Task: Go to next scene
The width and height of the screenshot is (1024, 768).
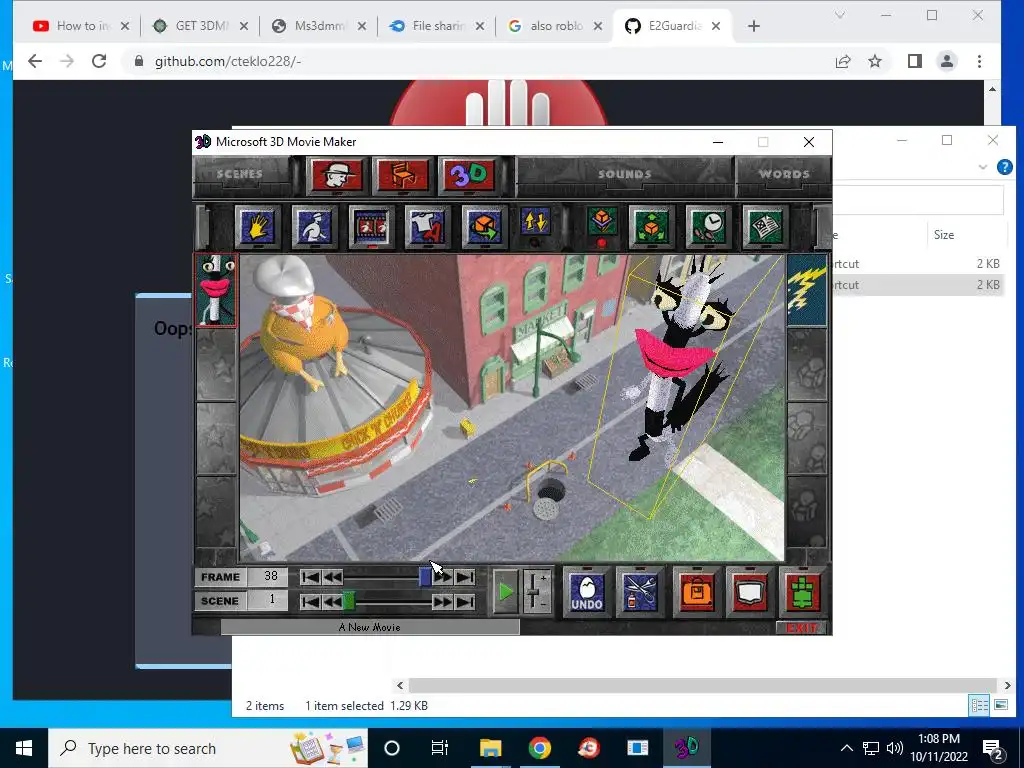Action: (443, 601)
